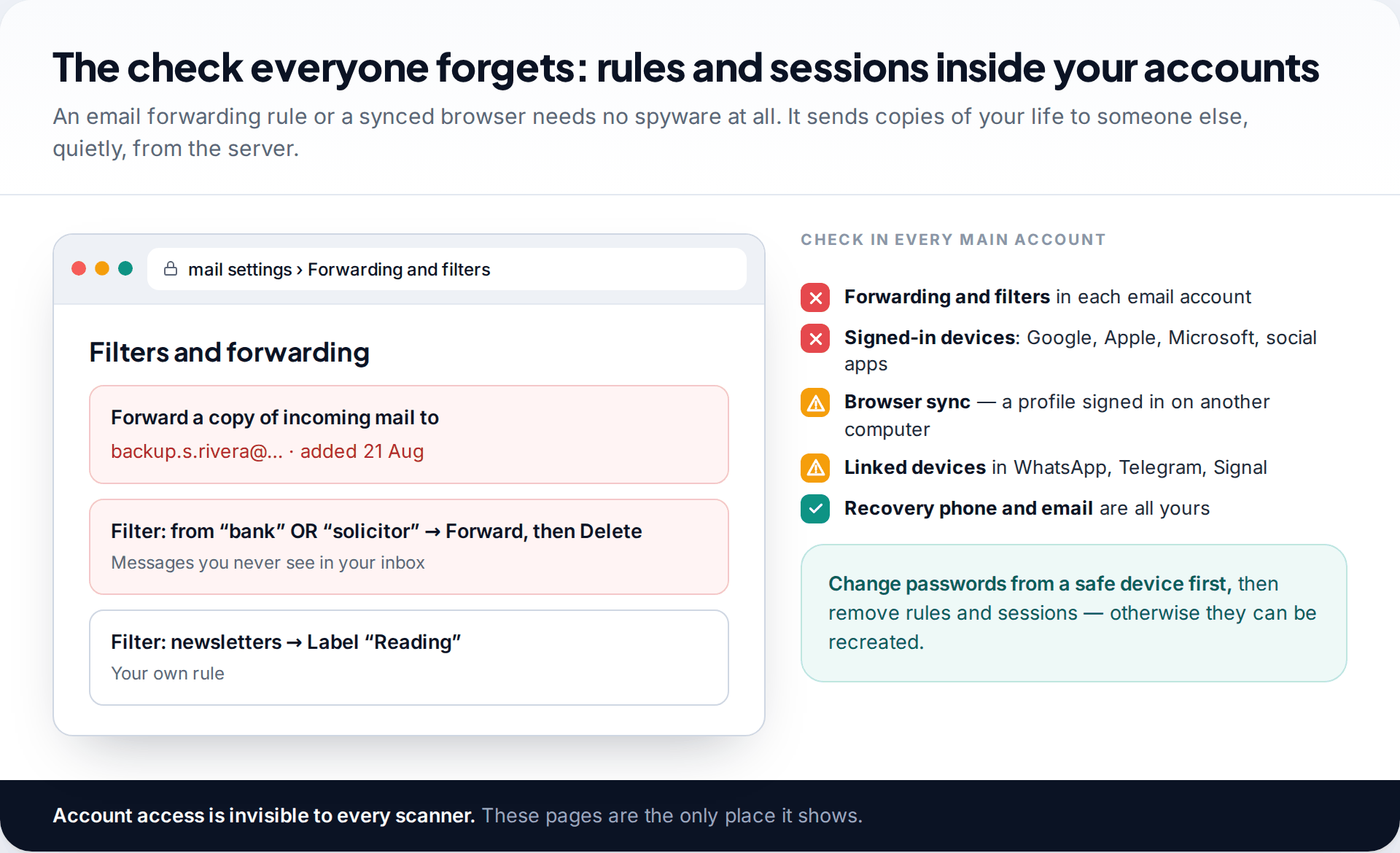Click the Change passwords from a safe device callout

[x=1073, y=613]
